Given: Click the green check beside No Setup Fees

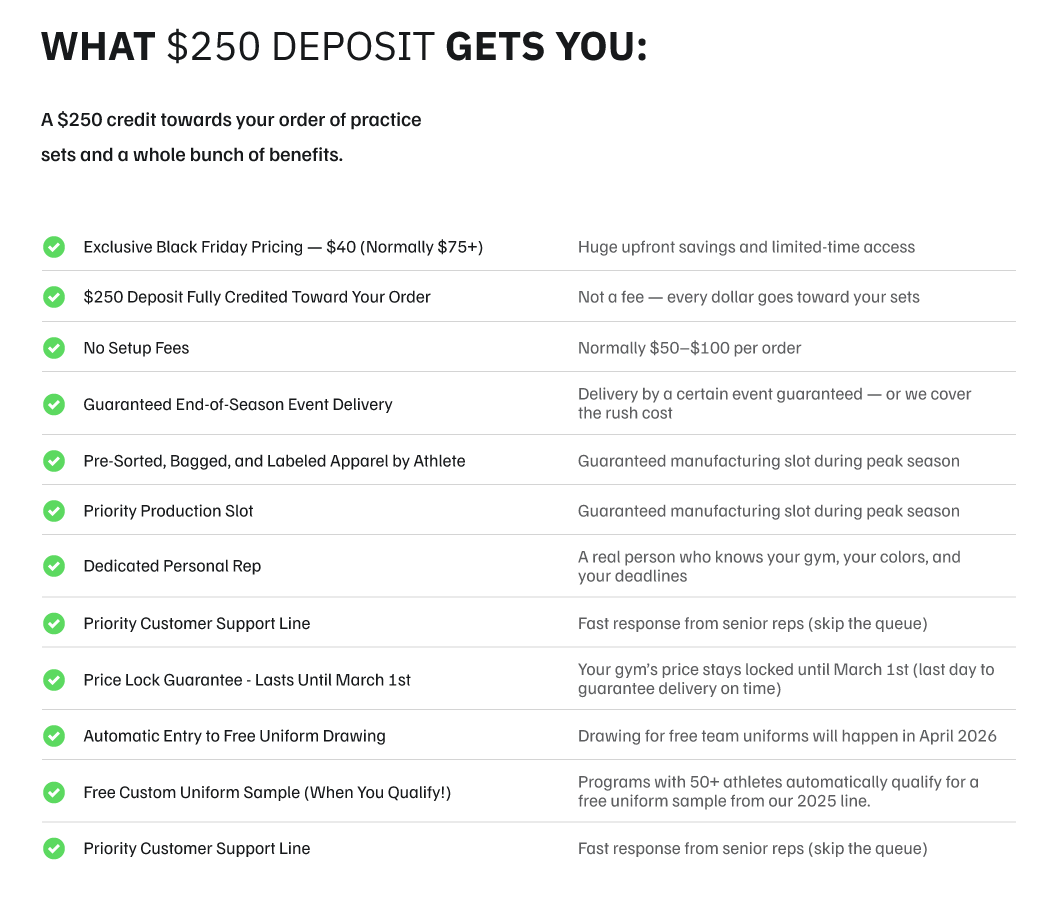Looking at the screenshot, I should (x=54, y=348).
